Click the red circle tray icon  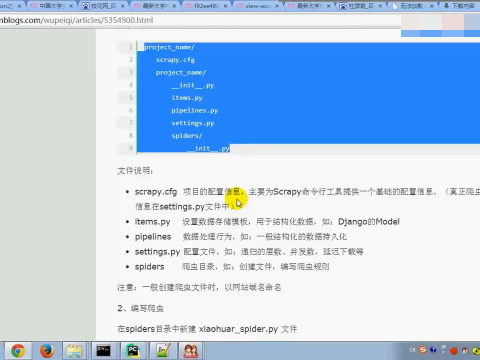coord(453,351)
